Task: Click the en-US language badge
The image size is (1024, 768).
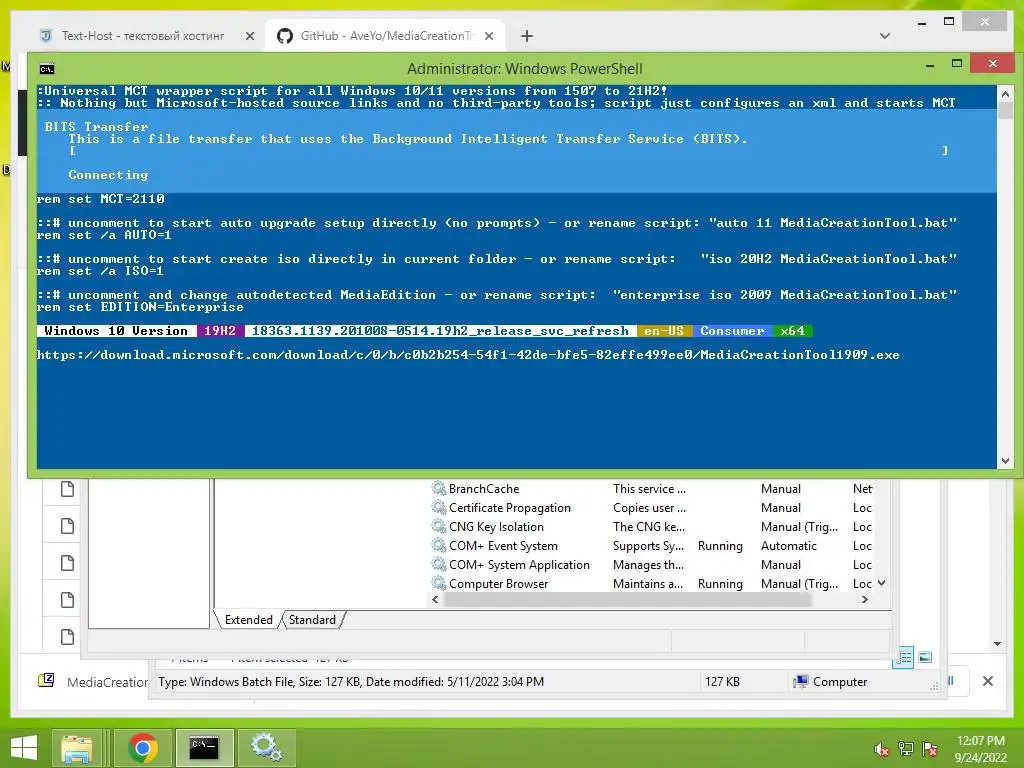Action: click(664, 331)
